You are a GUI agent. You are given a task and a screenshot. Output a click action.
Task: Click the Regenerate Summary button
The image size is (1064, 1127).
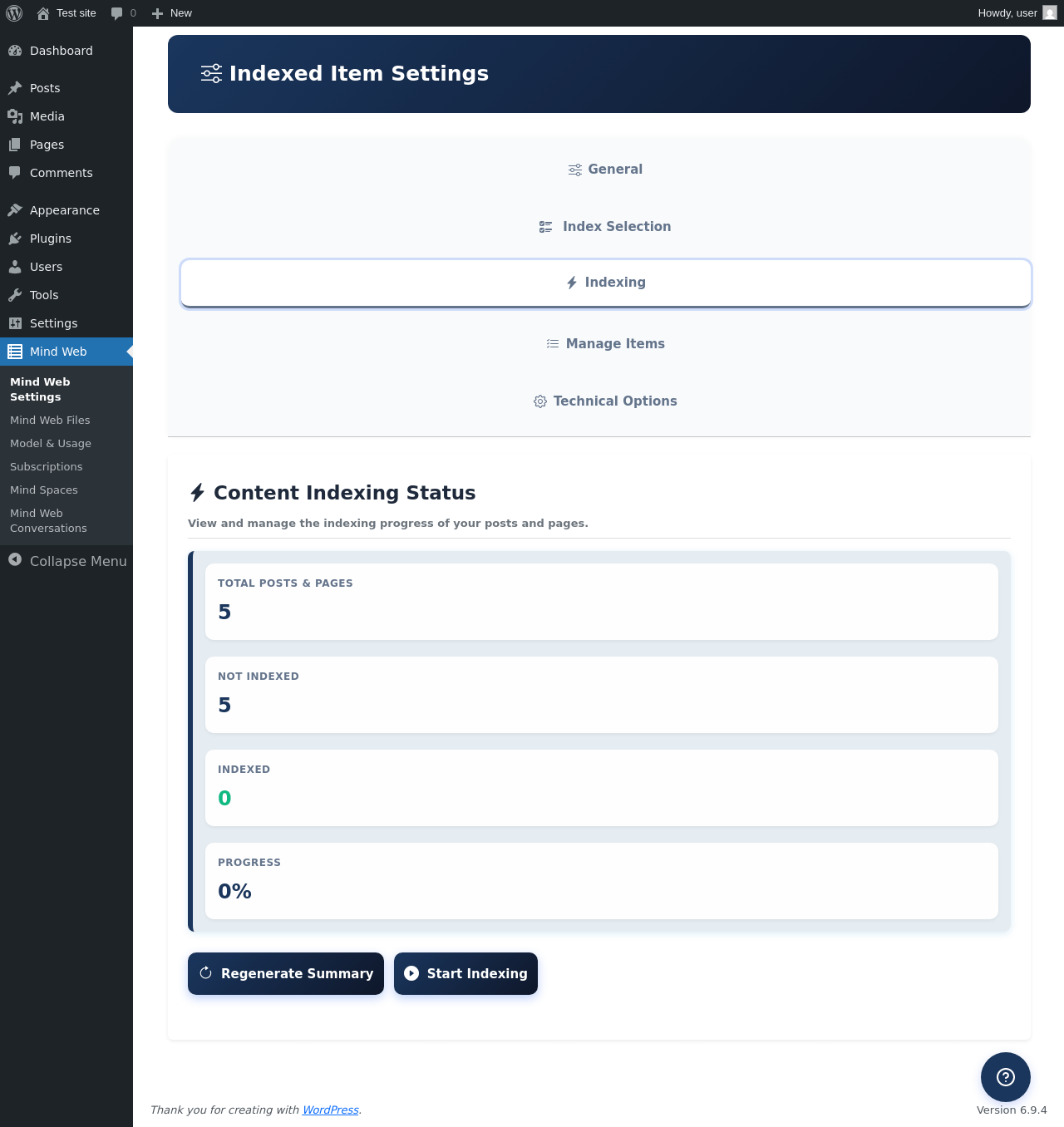tap(286, 973)
